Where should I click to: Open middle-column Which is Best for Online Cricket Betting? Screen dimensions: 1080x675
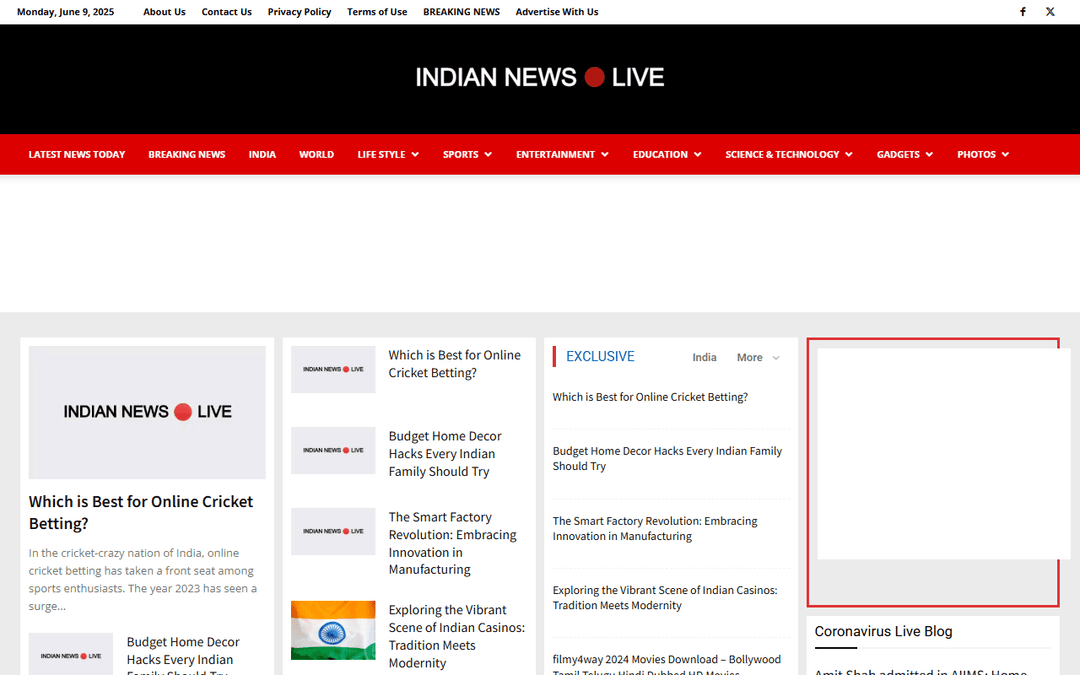455,364
